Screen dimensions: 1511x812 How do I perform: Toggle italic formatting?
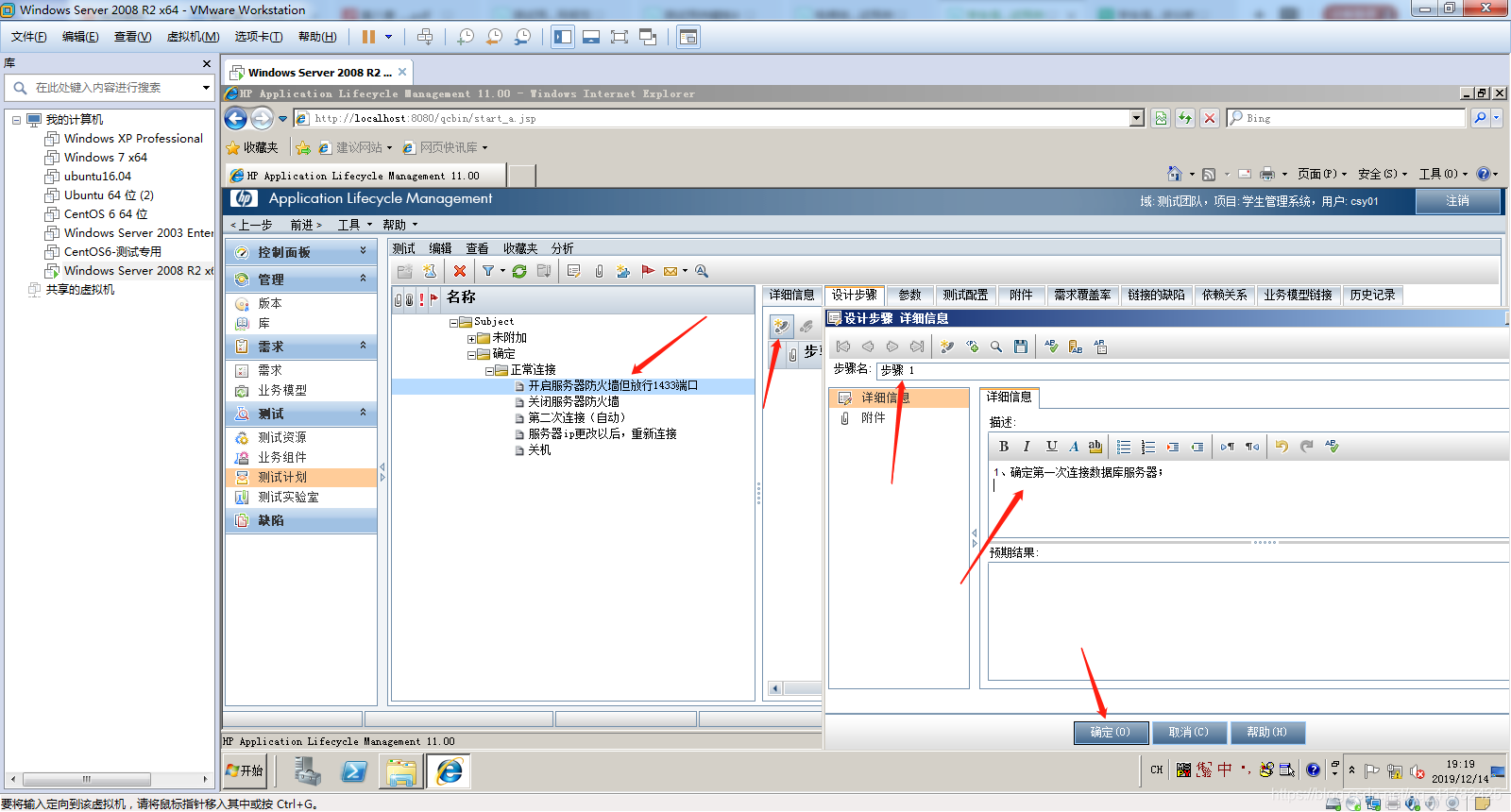click(1027, 447)
